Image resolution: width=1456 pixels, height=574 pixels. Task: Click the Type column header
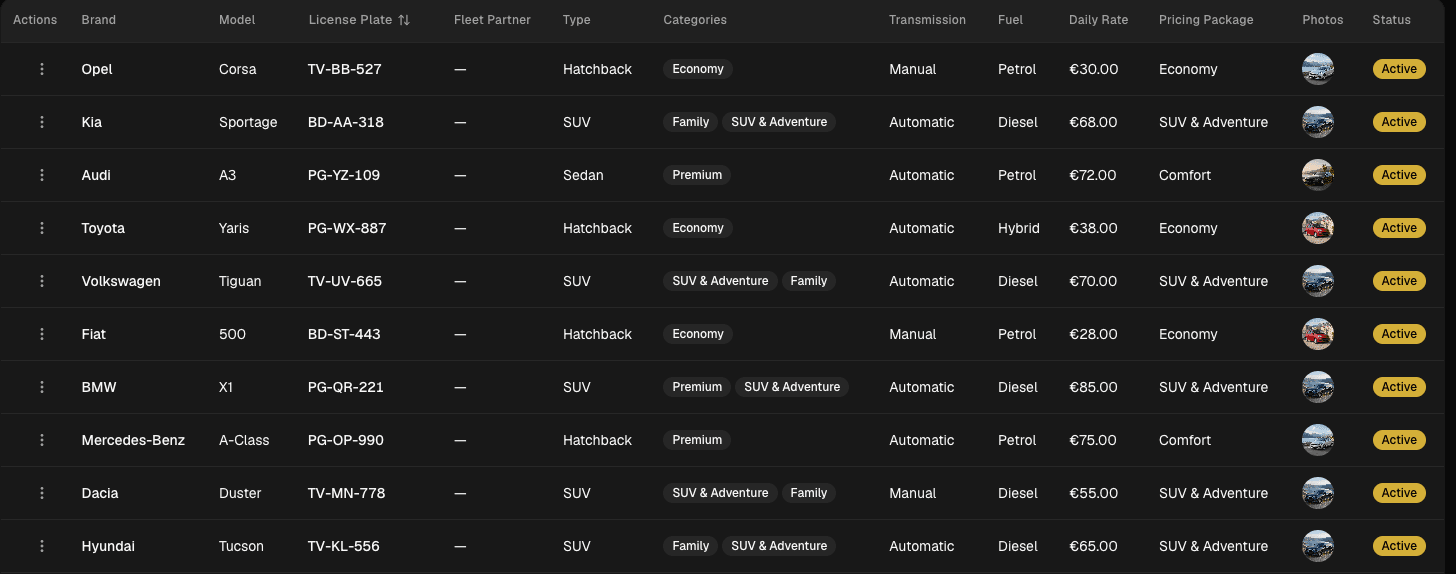pos(577,20)
